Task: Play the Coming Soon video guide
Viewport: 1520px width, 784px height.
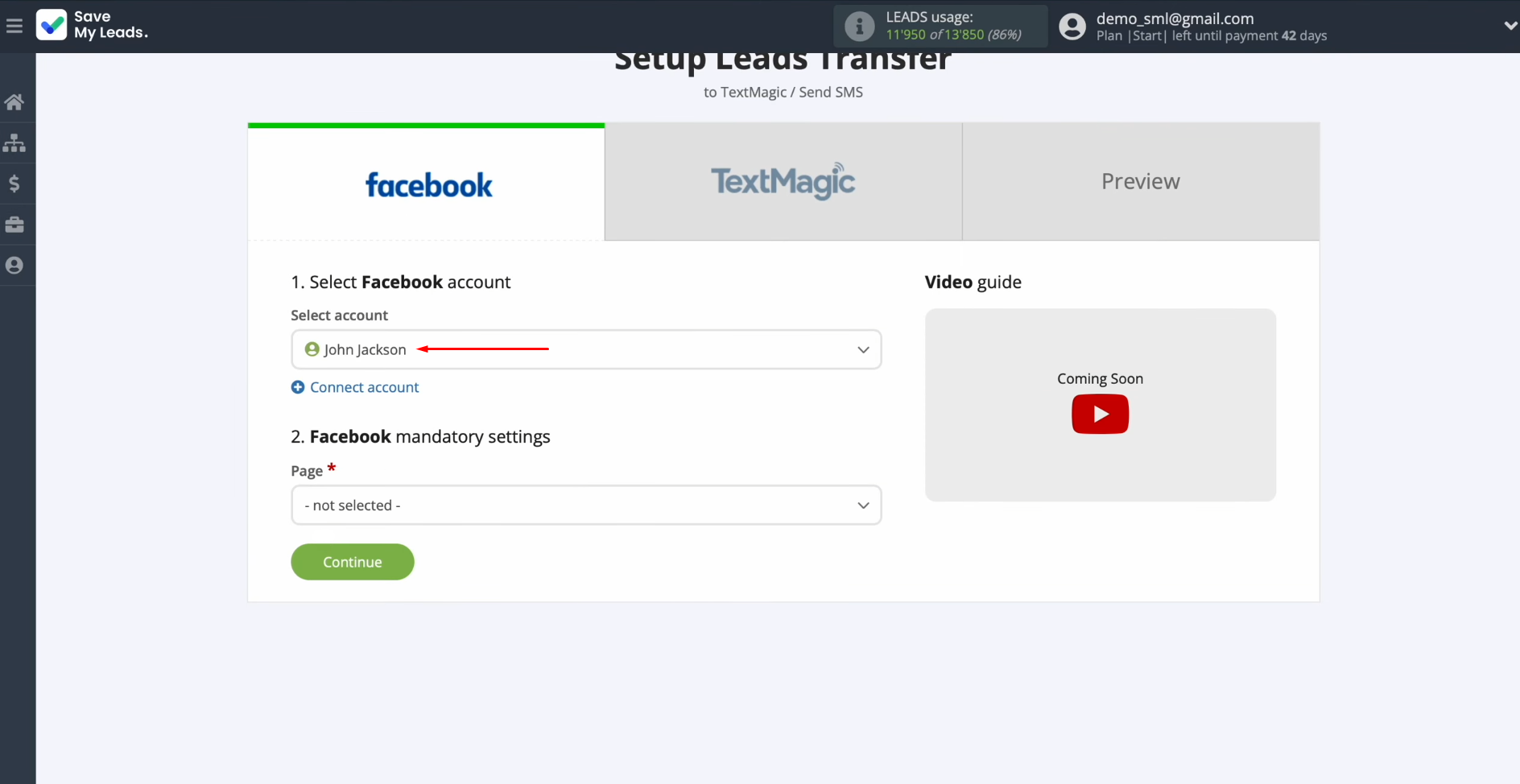Action: tap(1100, 414)
